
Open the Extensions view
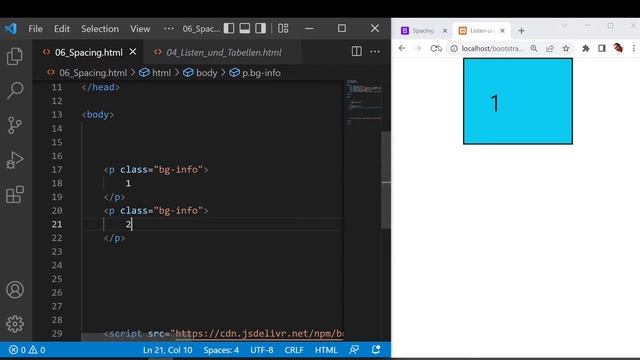15,194
